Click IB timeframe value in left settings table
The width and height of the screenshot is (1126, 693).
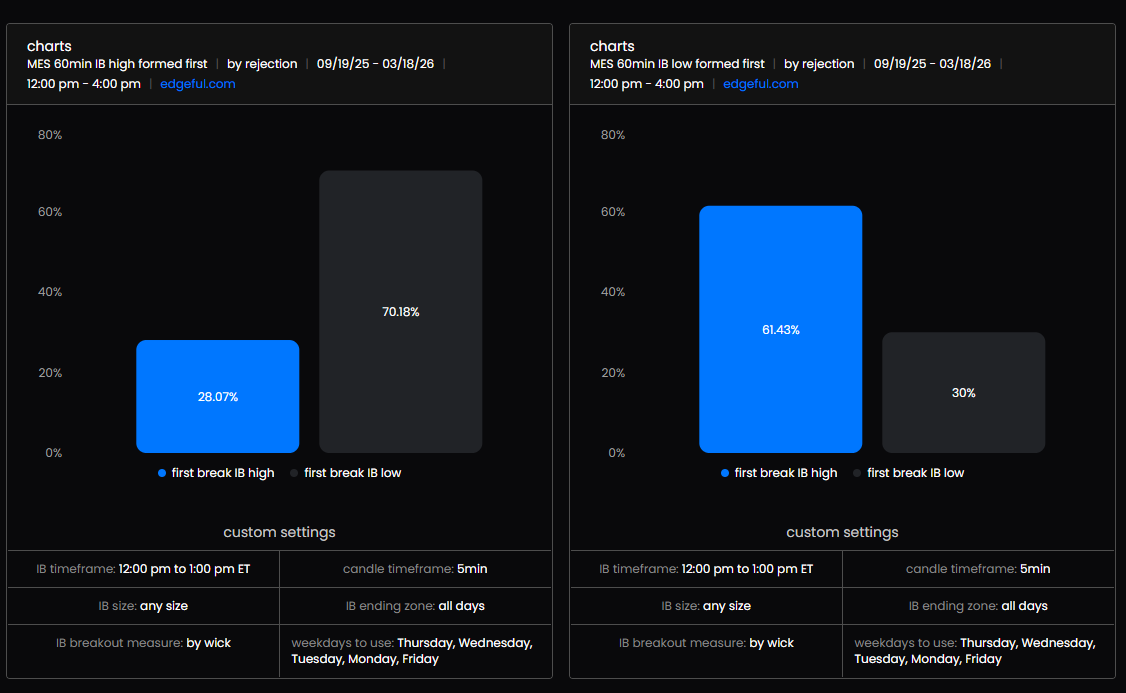(x=185, y=569)
